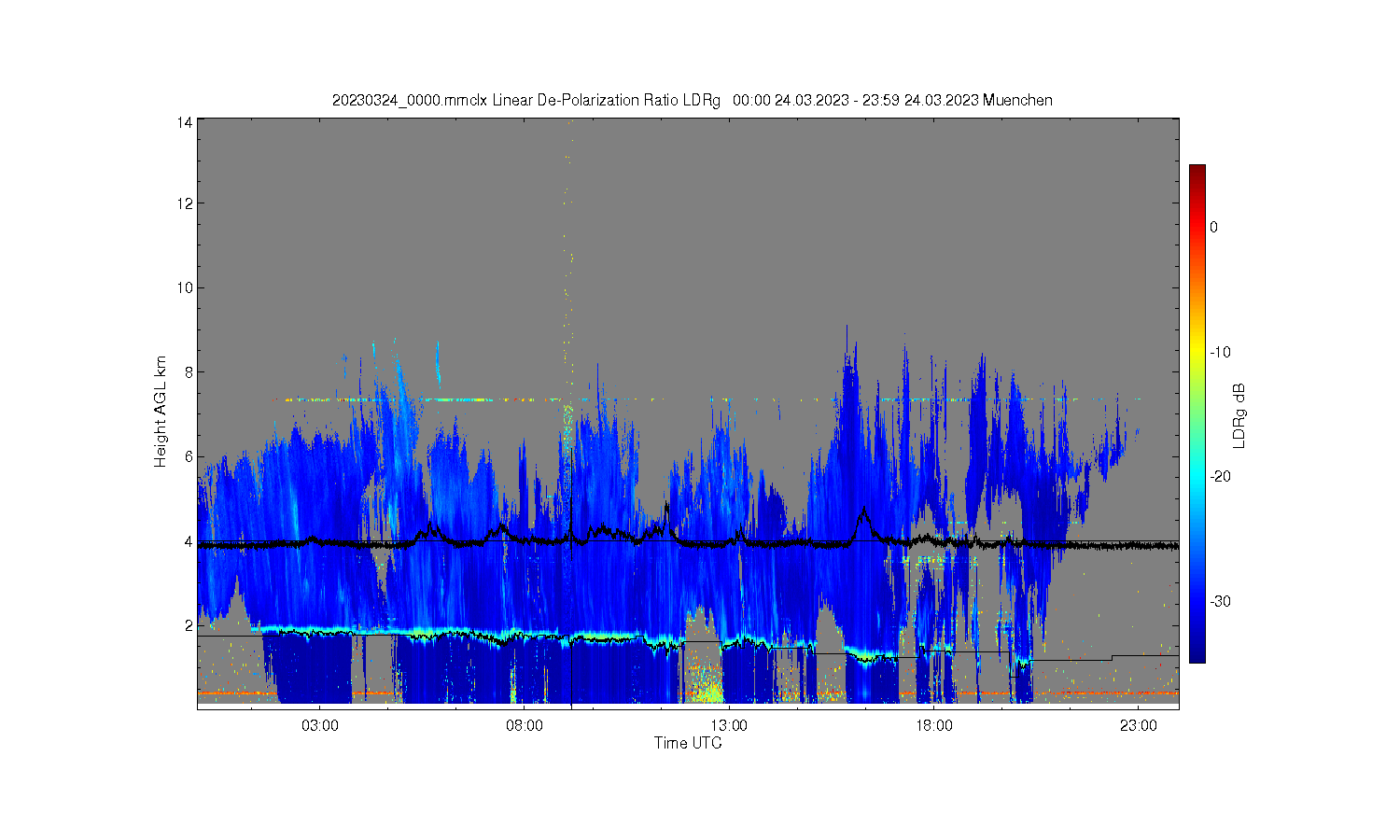
Task: Click the height tick label 6
Action: (x=189, y=456)
